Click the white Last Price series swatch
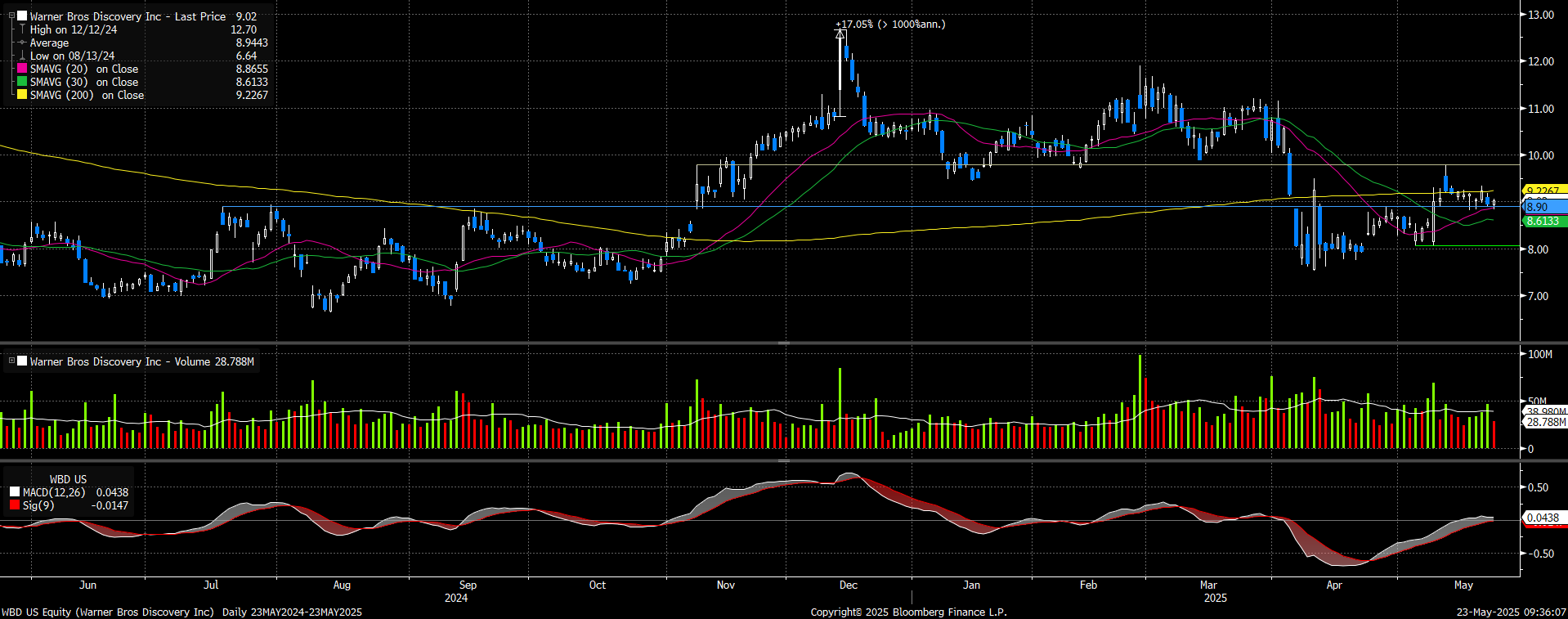 pyautogui.click(x=22, y=16)
